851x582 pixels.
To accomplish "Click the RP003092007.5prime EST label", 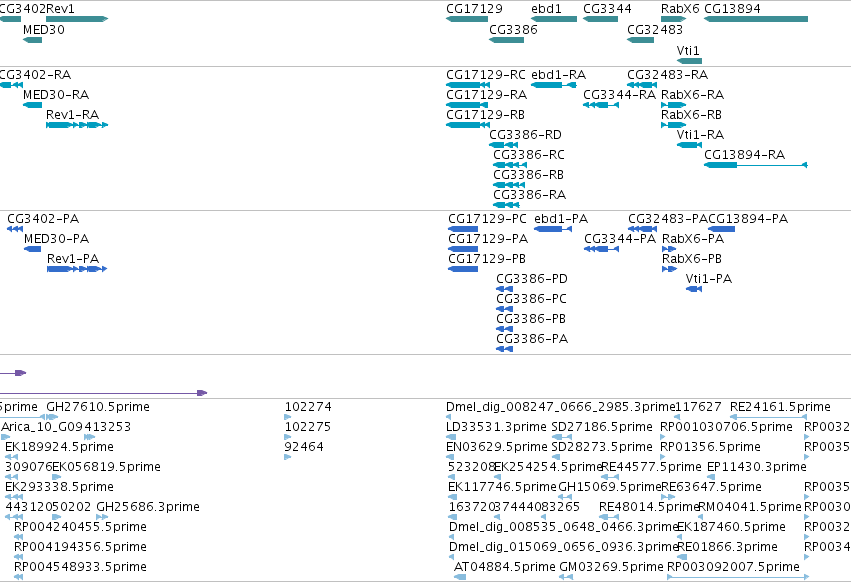I will coord(733,567).
